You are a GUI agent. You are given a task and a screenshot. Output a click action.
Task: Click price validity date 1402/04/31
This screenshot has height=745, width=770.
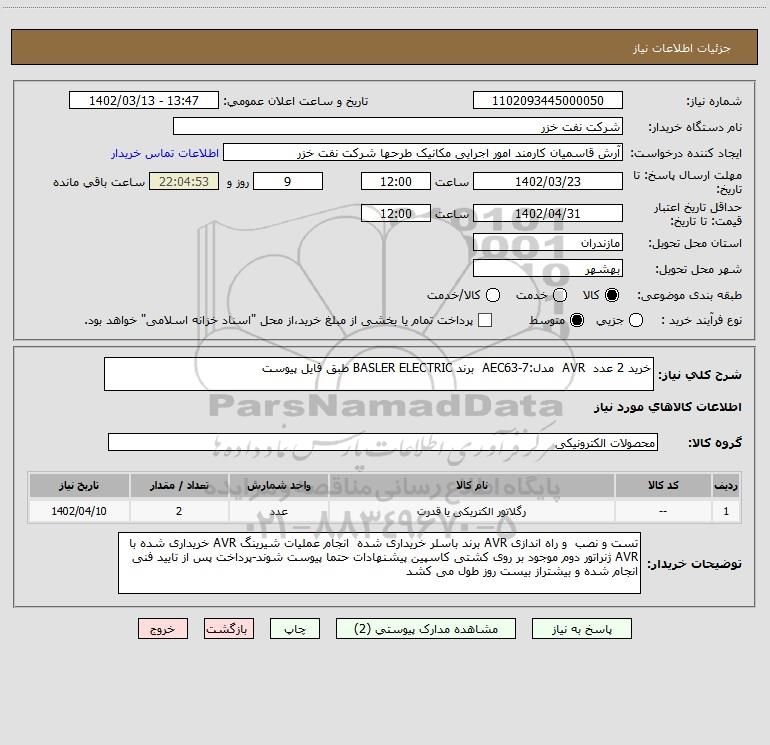(548, 213)
